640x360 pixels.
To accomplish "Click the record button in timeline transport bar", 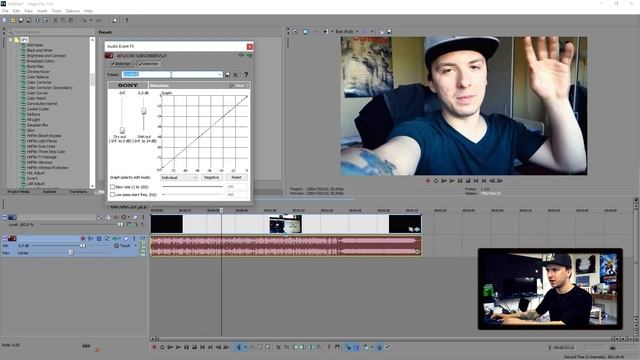I will (154, 347).
